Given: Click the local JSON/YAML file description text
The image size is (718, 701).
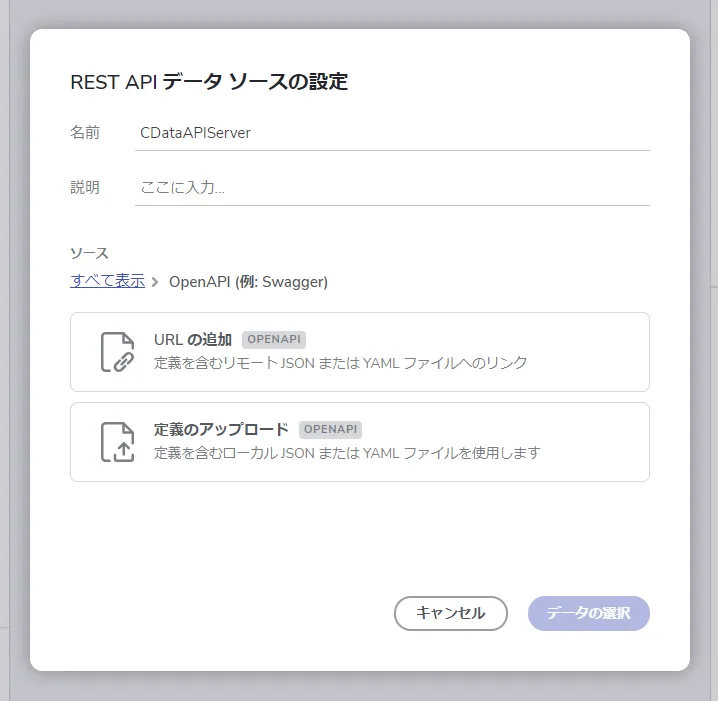Looking at the screenshot, I should pyautogui.click(x=347, y=453).
